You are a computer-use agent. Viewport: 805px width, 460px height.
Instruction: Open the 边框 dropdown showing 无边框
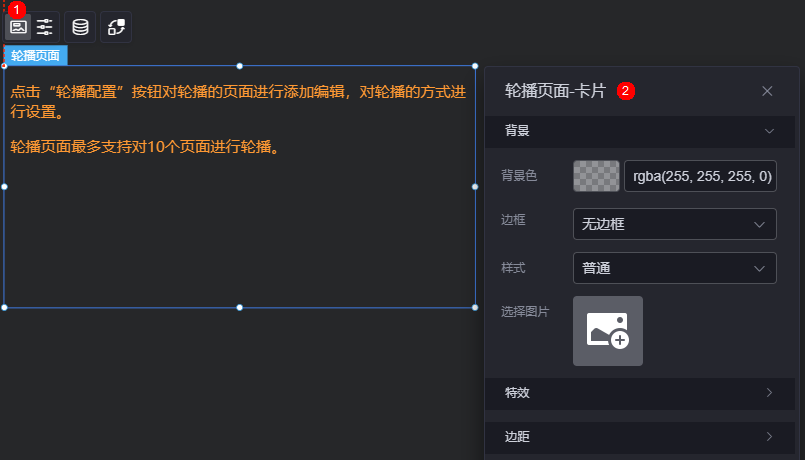tap(675, 224)
